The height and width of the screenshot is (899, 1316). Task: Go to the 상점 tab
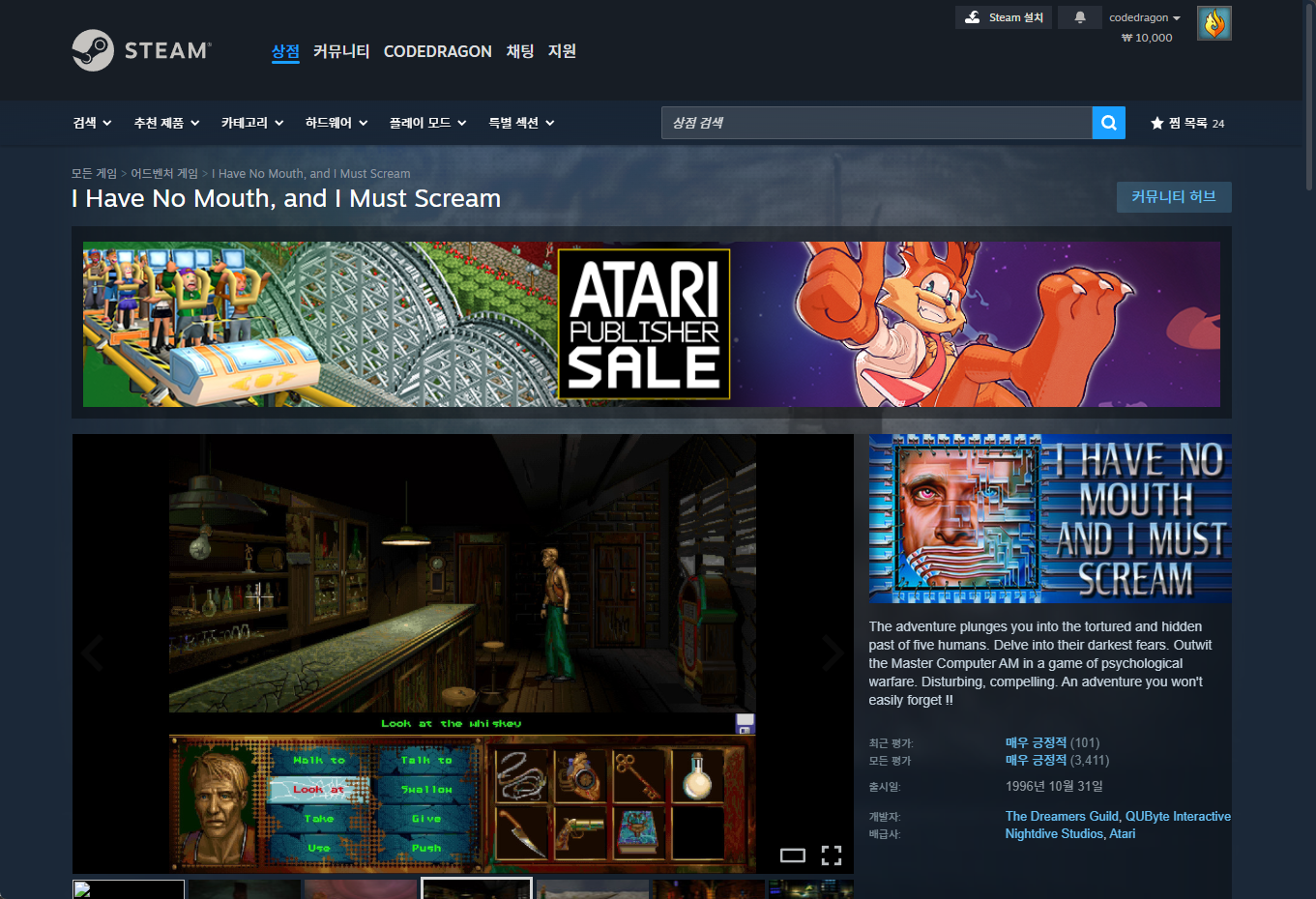(x=285, y=51)
